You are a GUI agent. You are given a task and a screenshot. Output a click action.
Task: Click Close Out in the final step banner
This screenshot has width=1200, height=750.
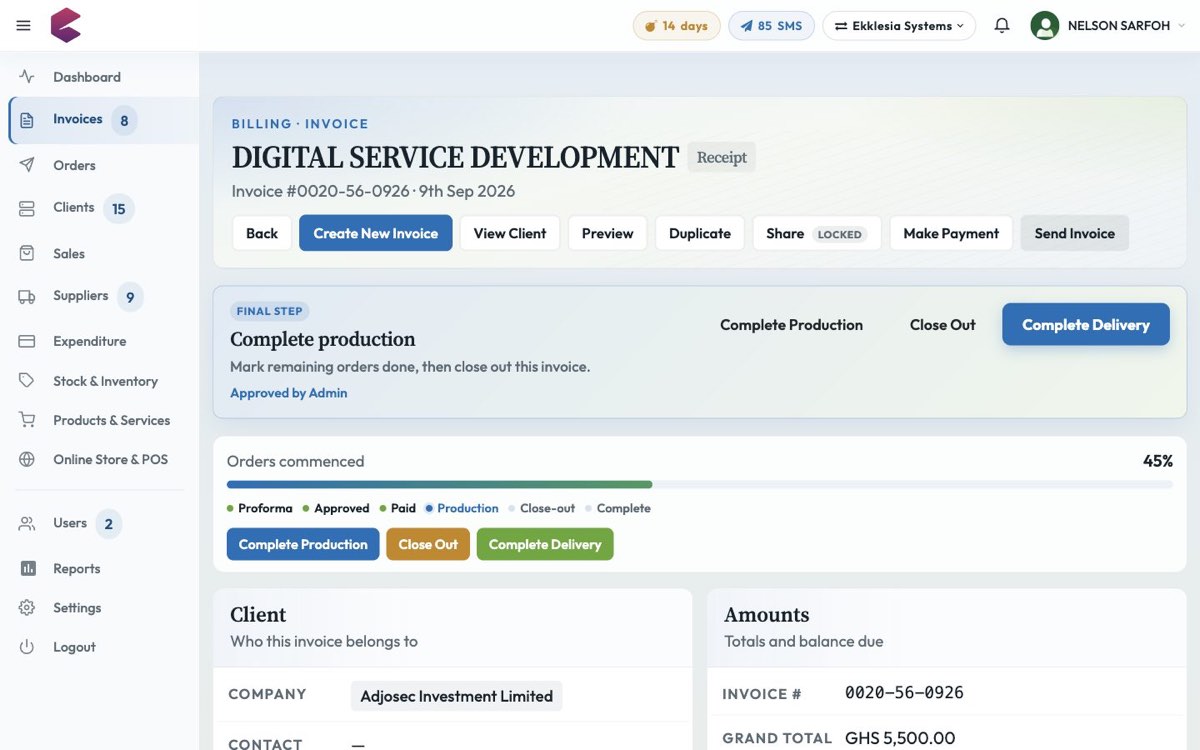click(942, 325)
